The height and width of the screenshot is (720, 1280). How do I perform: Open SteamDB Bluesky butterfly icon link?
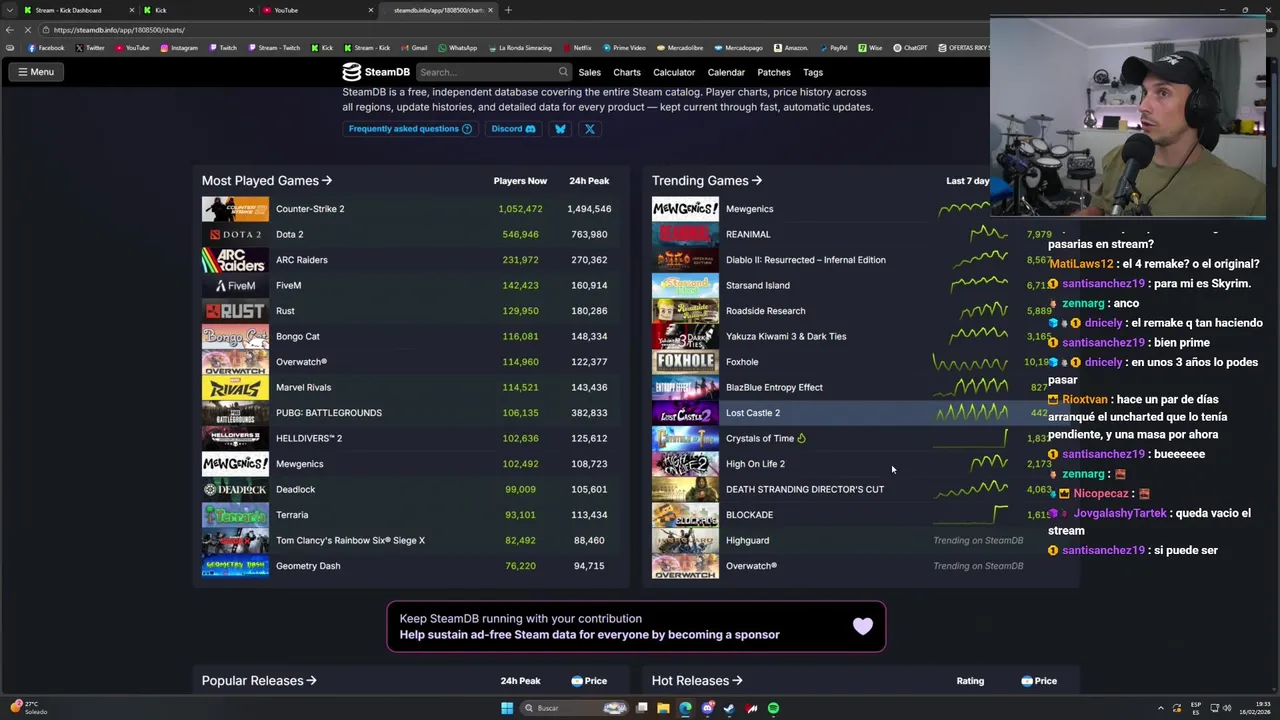click(560, 129)
